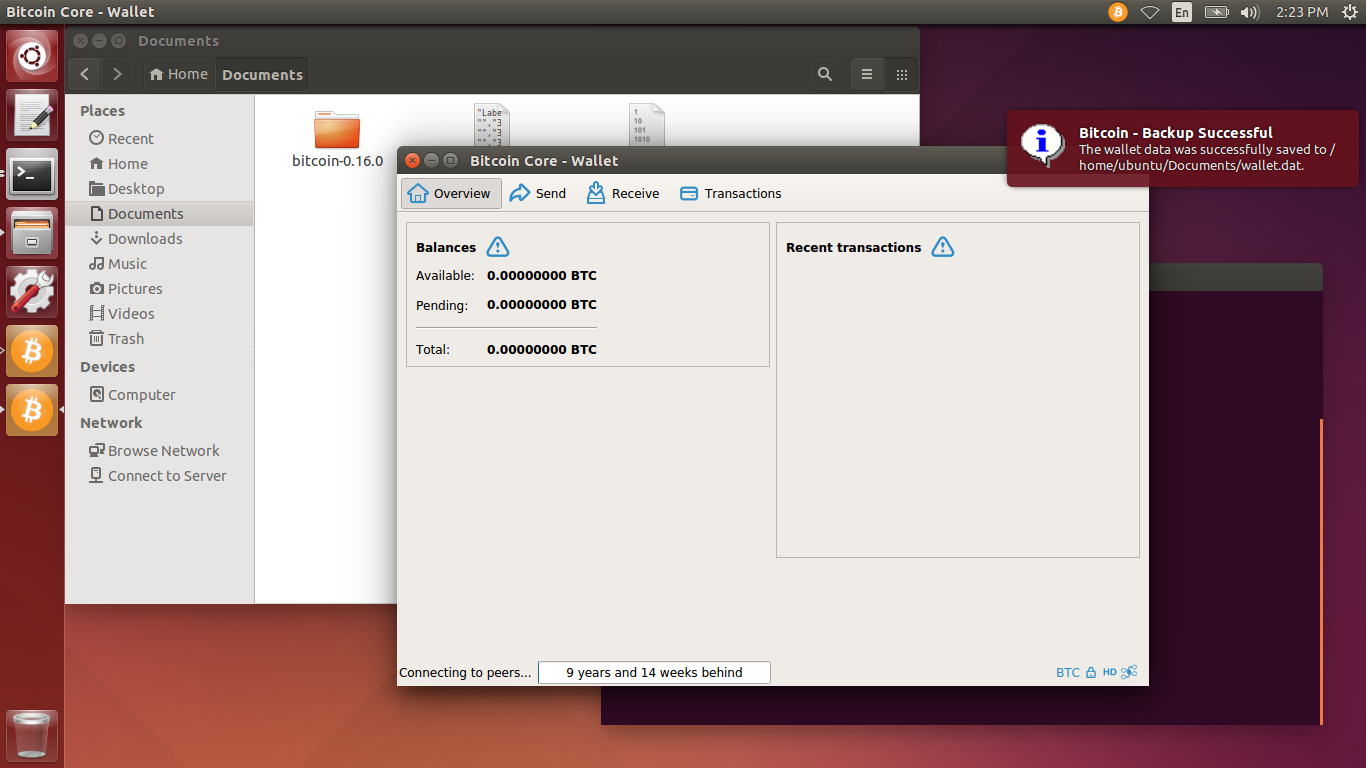Open the Ubuntu Dash search launcher
The image size is (1366, 768).
click(x=32, y=56)
